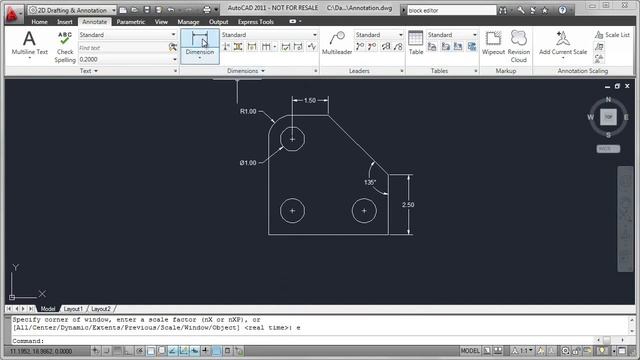Click the Find text search icon
This screenshot has width=640, height=360.
(173, 48)
